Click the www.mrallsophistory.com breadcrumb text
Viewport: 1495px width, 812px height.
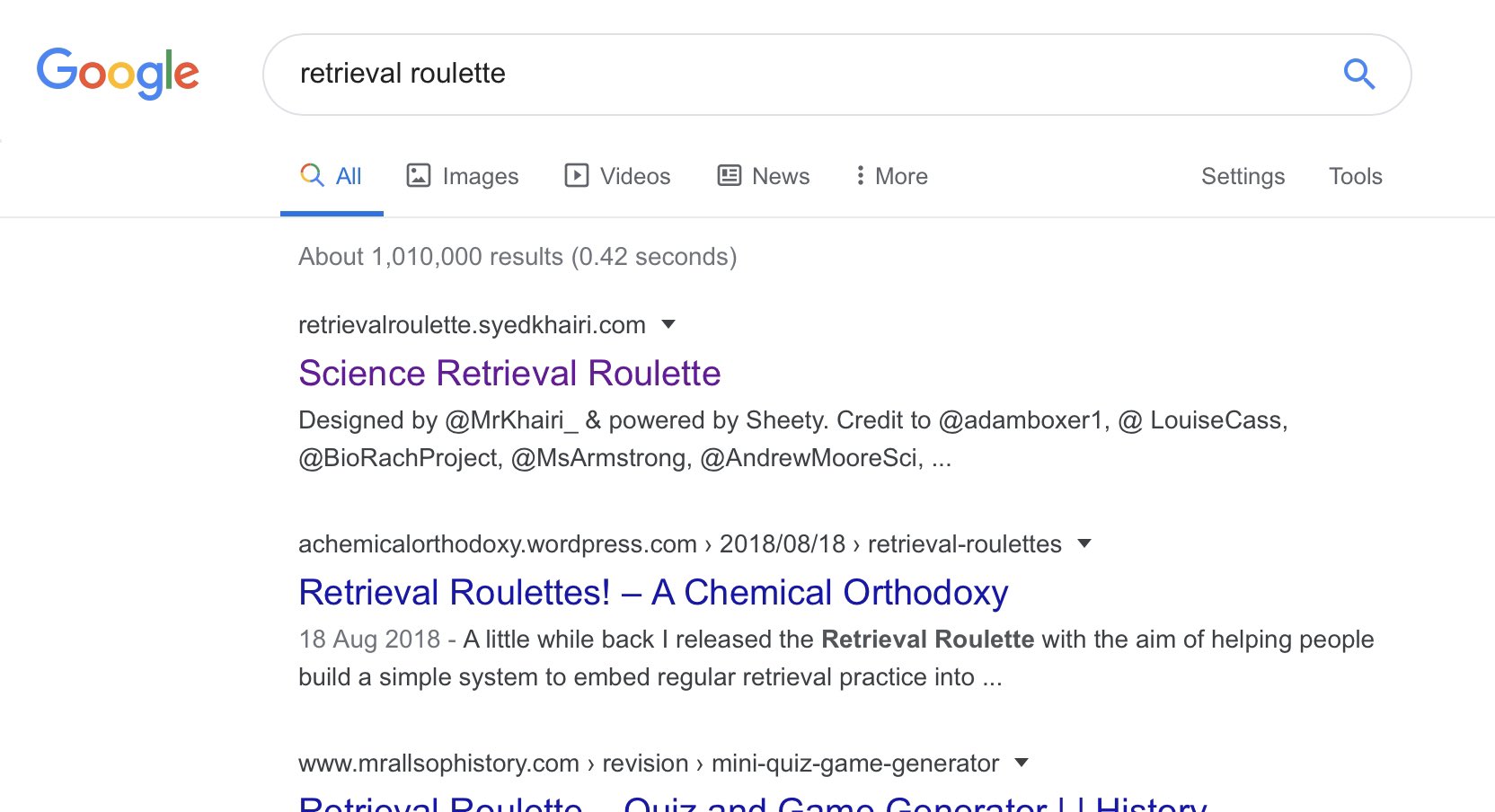pyautogui.click(x=649, y=763)
